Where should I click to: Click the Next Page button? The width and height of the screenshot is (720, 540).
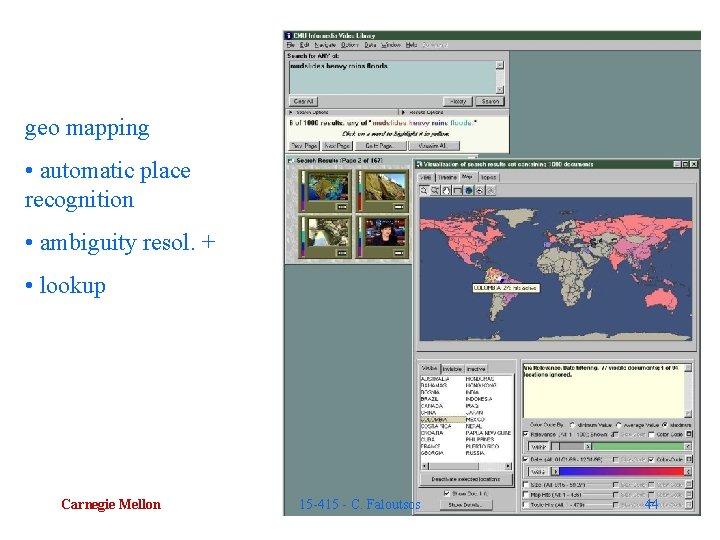coord(337,146)
